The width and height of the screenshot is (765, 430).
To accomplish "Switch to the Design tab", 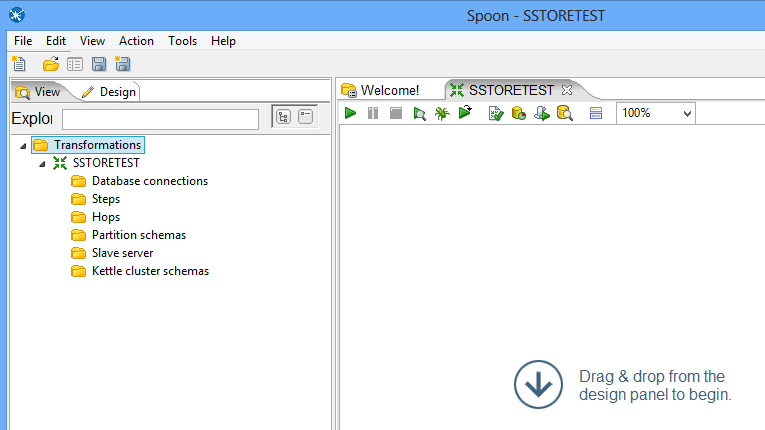I will pos(109,92).
